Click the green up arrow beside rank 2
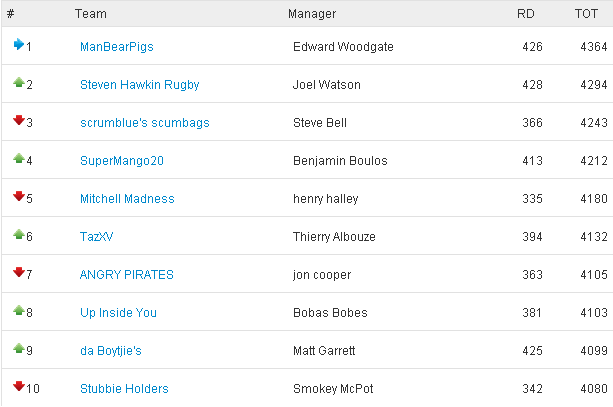This screenshot has height=407, width=613. click(x=19, y=82)
